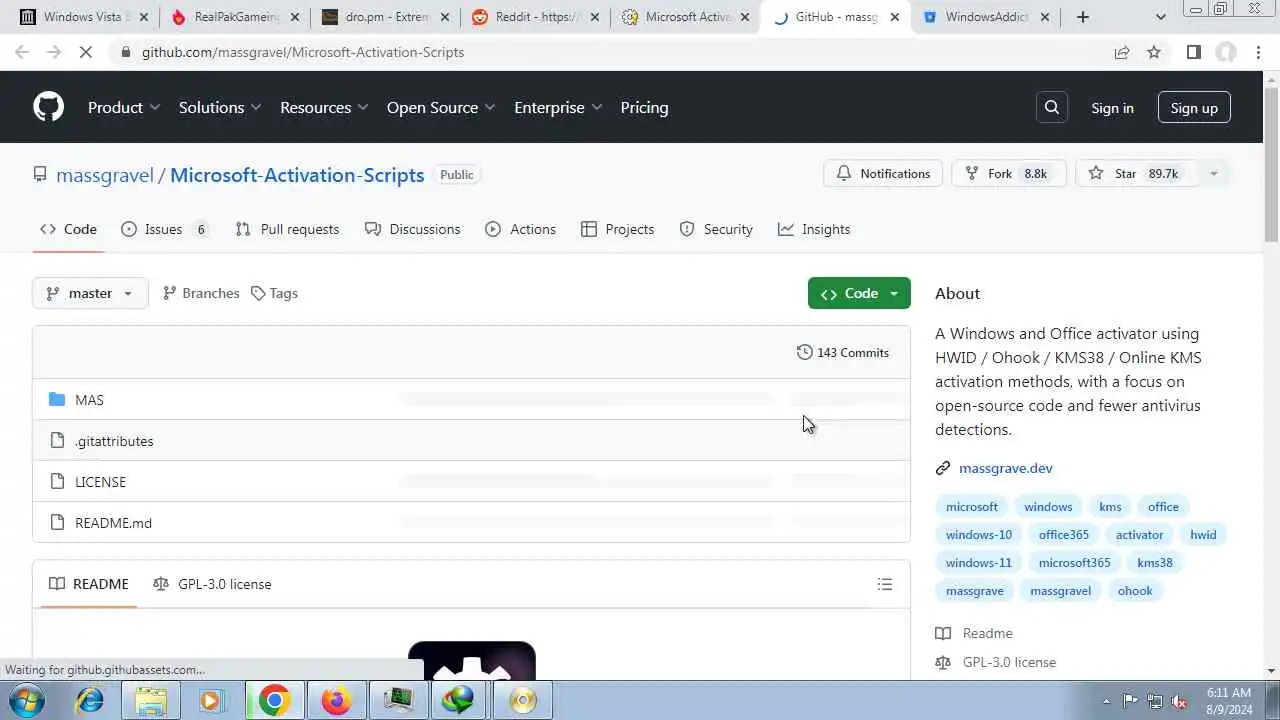Share this page using the share icon
Viewport: 1280px width, 720px height.
(x=1122, y=52)
